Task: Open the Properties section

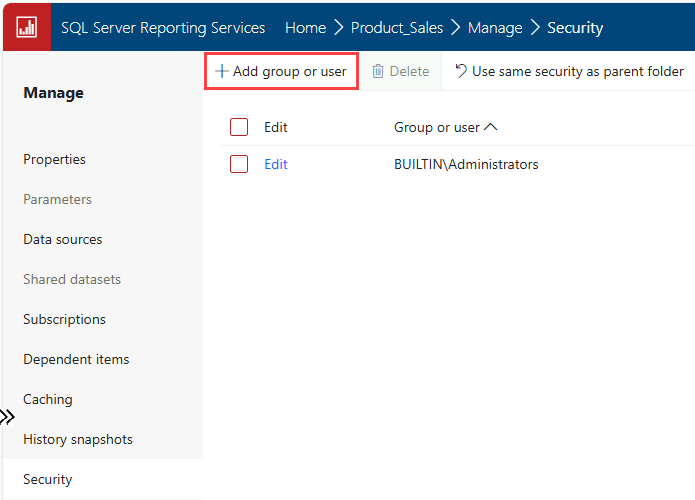Action: 55,159
